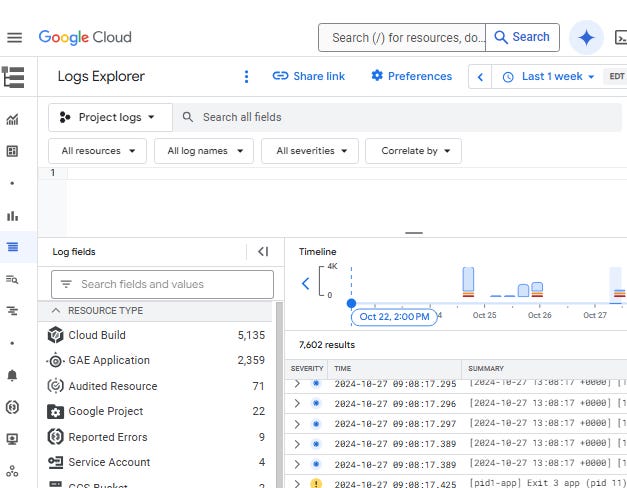Open the Gemini AI assistant sparkle icon
Viewport: 627px width, 488px height.
point(586,38)
